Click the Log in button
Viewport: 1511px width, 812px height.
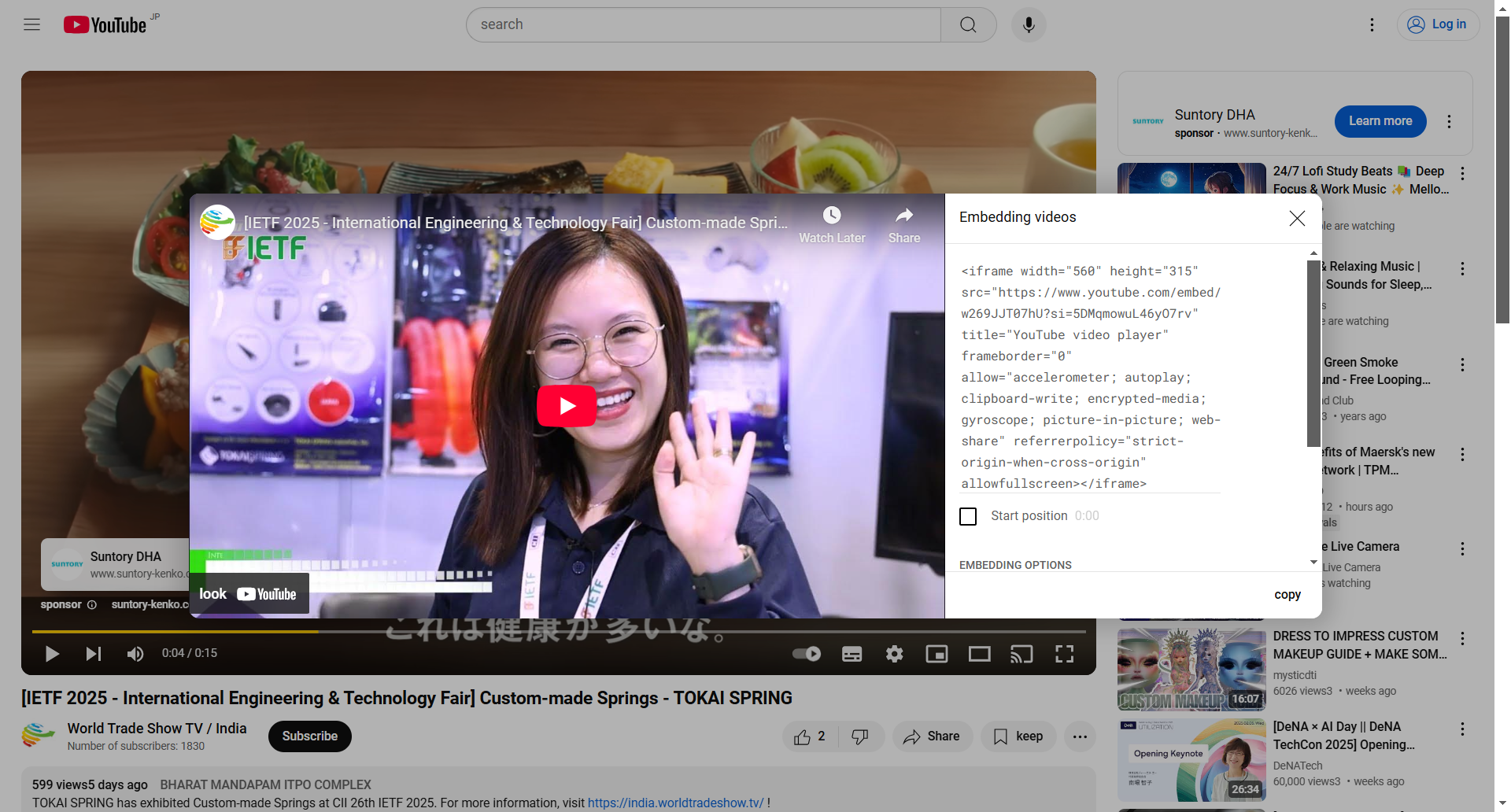point(1438,24)
